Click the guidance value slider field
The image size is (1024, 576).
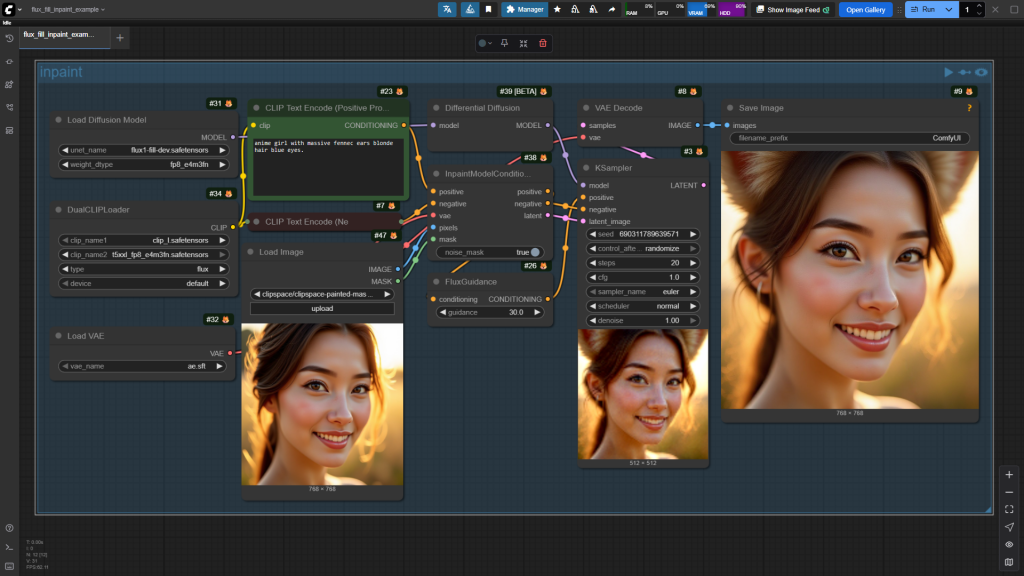click(x=490, y=312)
